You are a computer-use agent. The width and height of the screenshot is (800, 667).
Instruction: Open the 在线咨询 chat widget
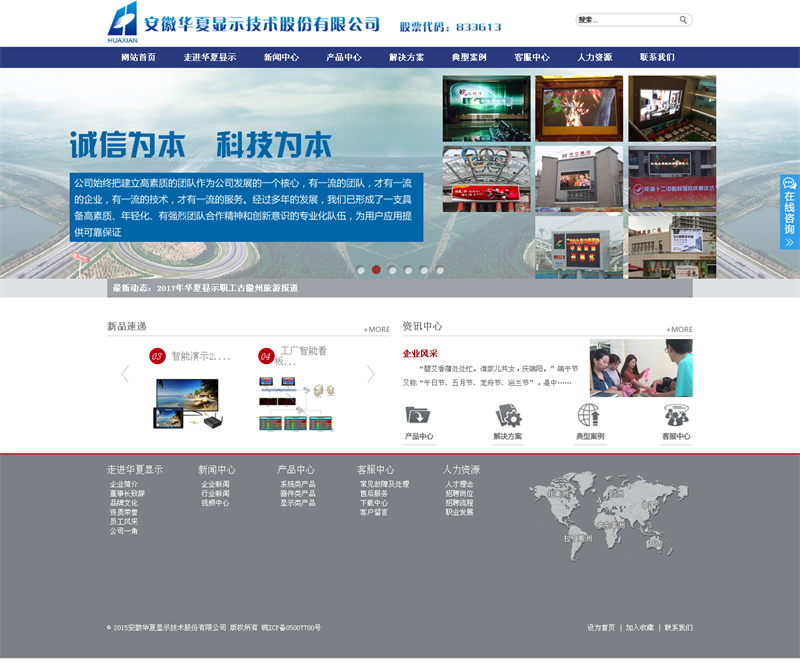pos(789,212)
